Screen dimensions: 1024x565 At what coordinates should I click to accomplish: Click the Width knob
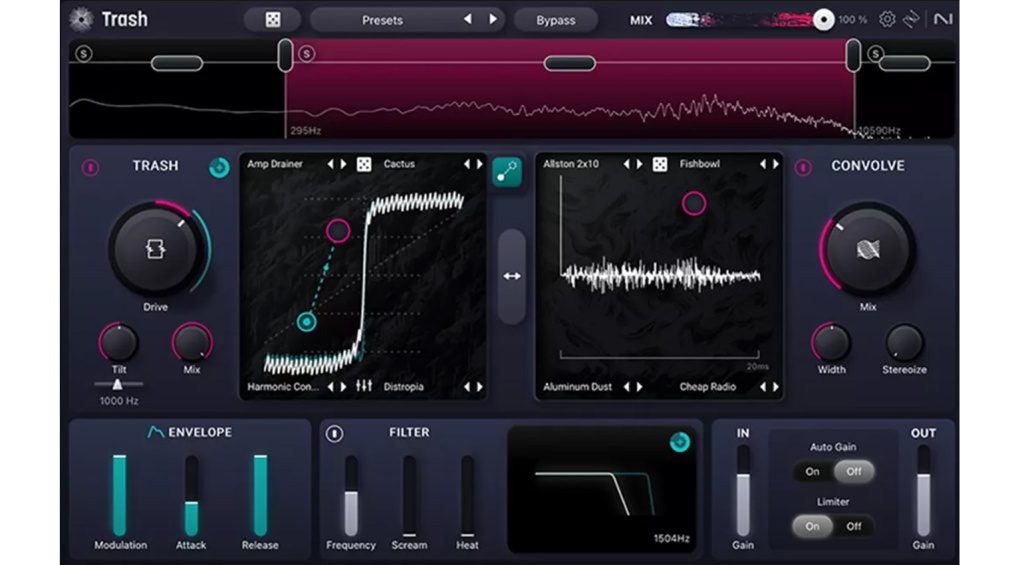coord(831,342)
